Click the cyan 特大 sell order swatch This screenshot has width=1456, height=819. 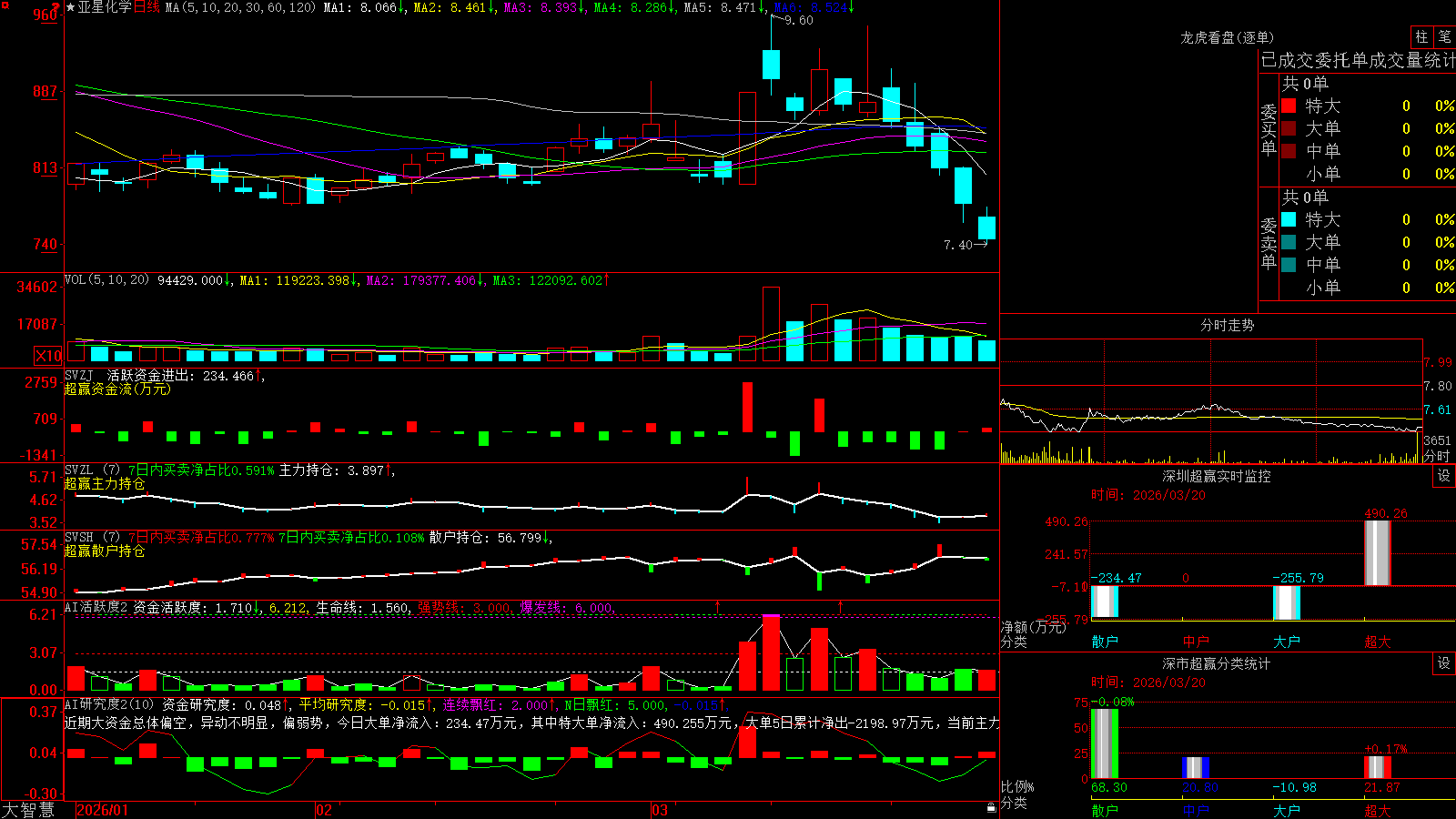[x=1289, y=219]
